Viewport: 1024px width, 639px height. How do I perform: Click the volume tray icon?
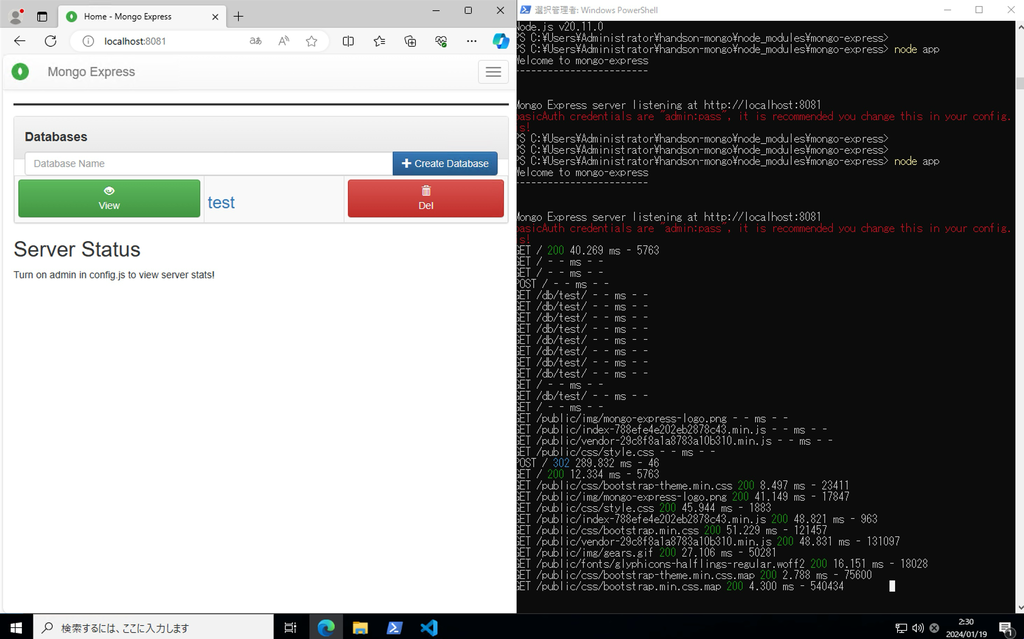pyautogui.click(x=918, y=628)
